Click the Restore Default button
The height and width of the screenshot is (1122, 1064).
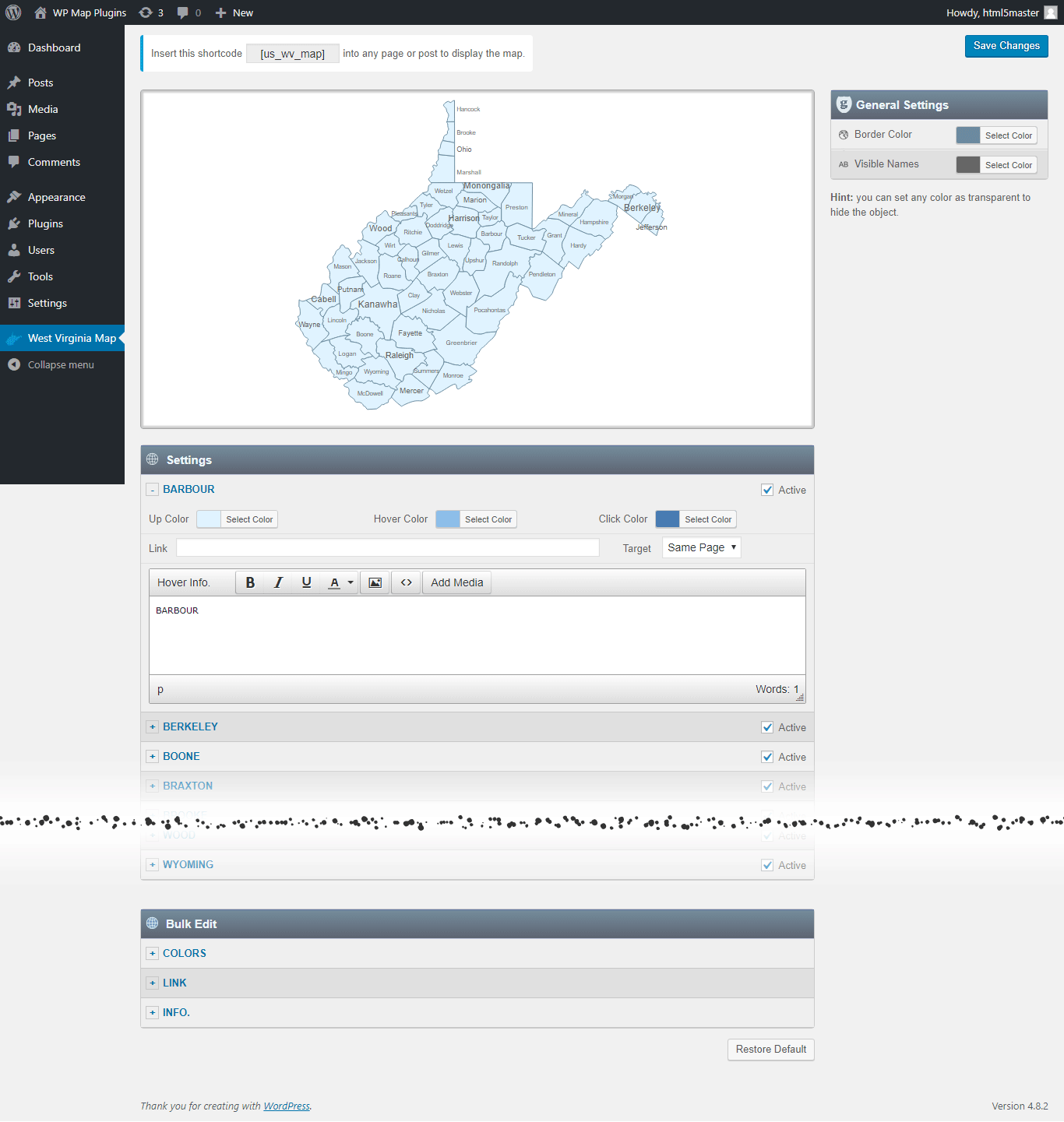(x=771, y=1050)
